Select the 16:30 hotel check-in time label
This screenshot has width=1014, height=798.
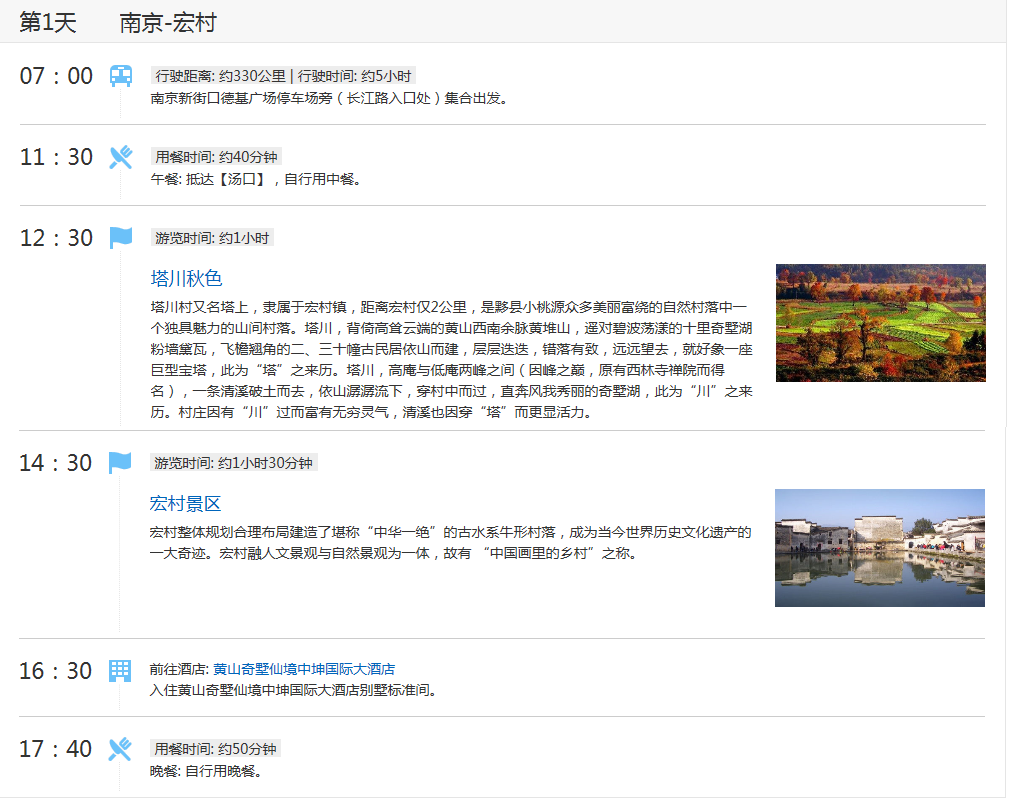[56, 670]
